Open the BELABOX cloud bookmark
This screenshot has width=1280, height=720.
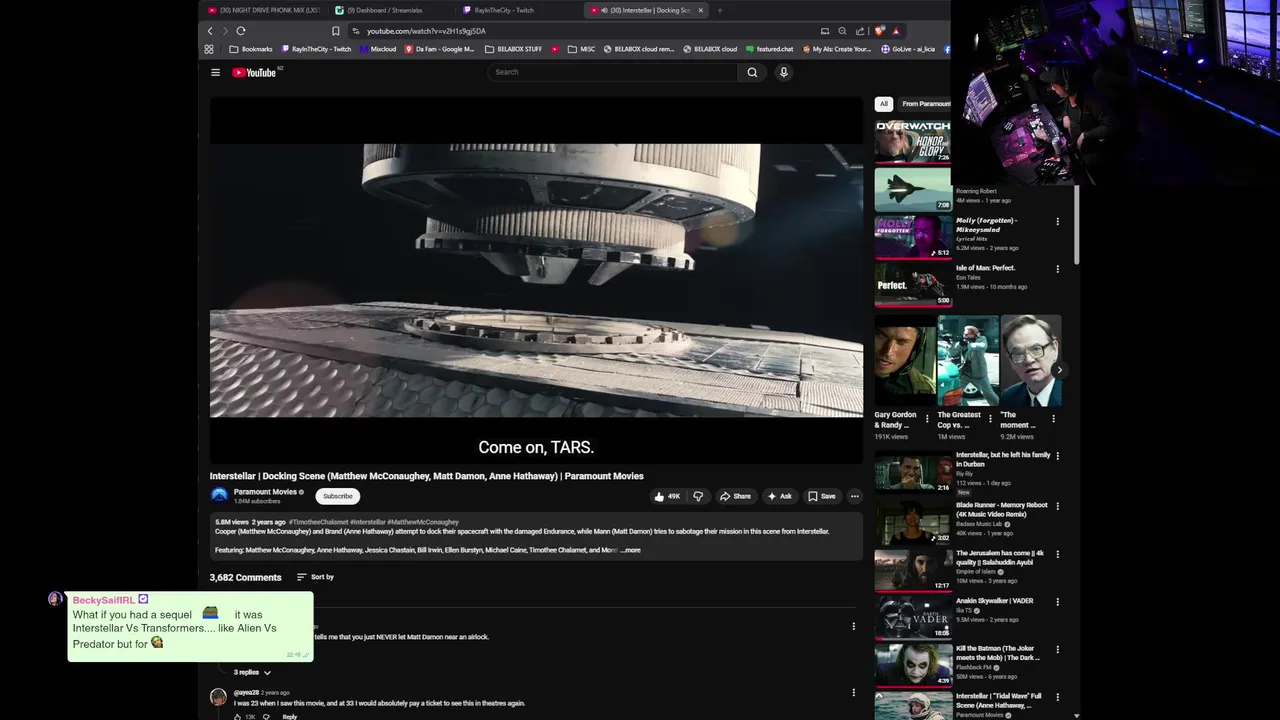pos(710,49)
